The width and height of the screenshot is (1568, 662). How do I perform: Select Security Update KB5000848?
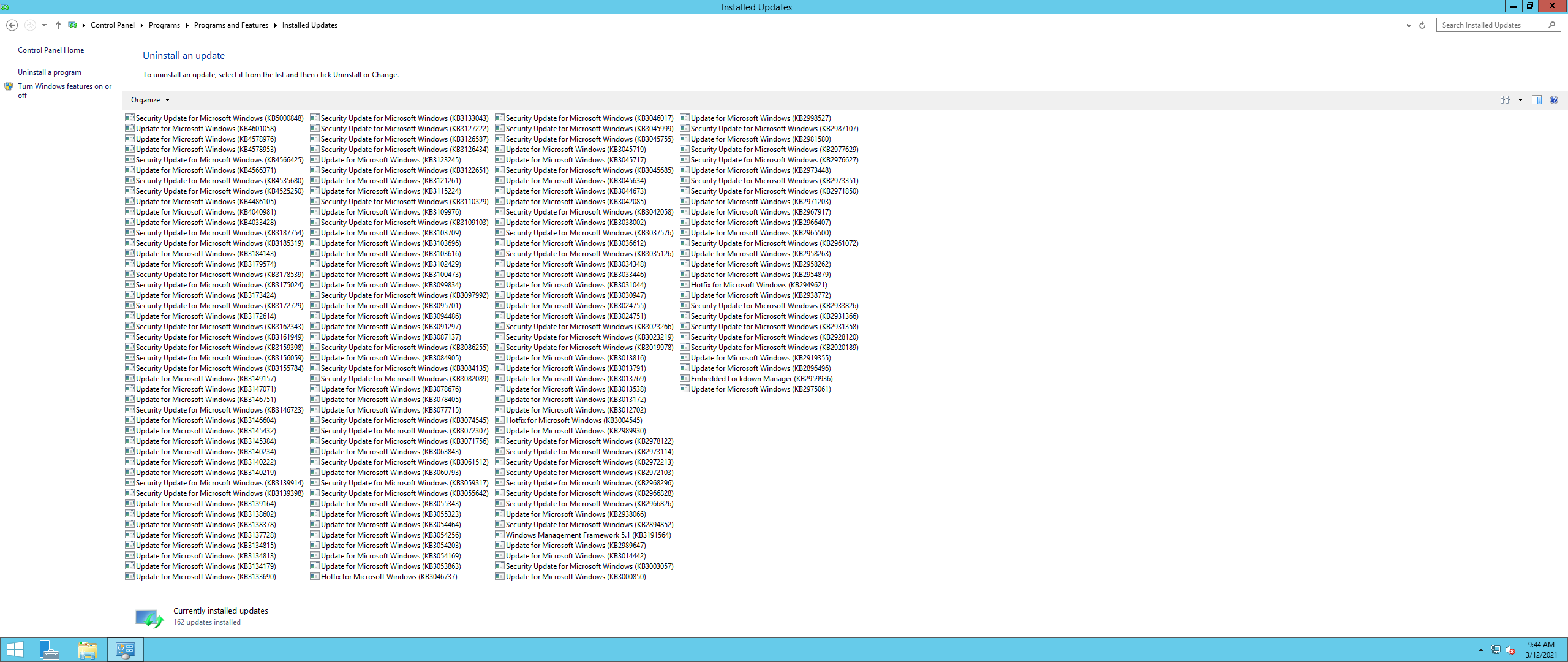[214, 118]
